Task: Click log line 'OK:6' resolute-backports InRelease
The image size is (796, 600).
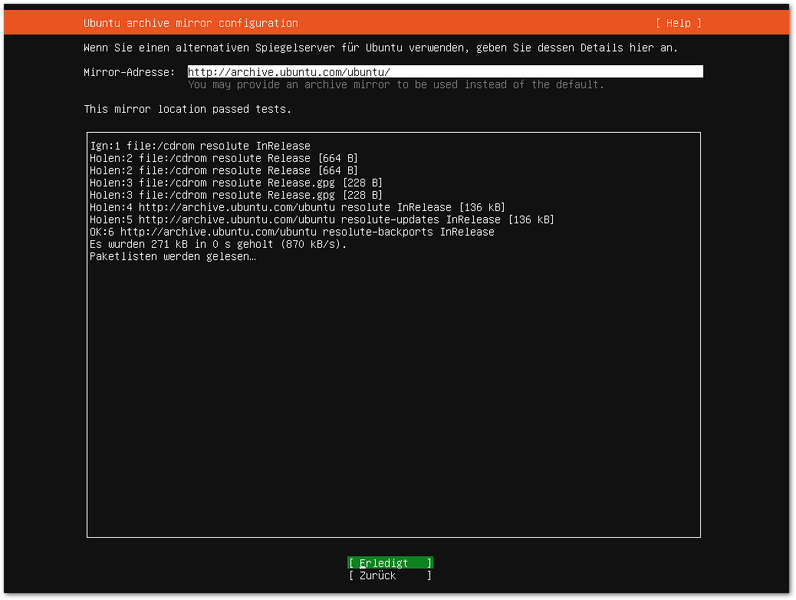Action: tap(292, 231)
